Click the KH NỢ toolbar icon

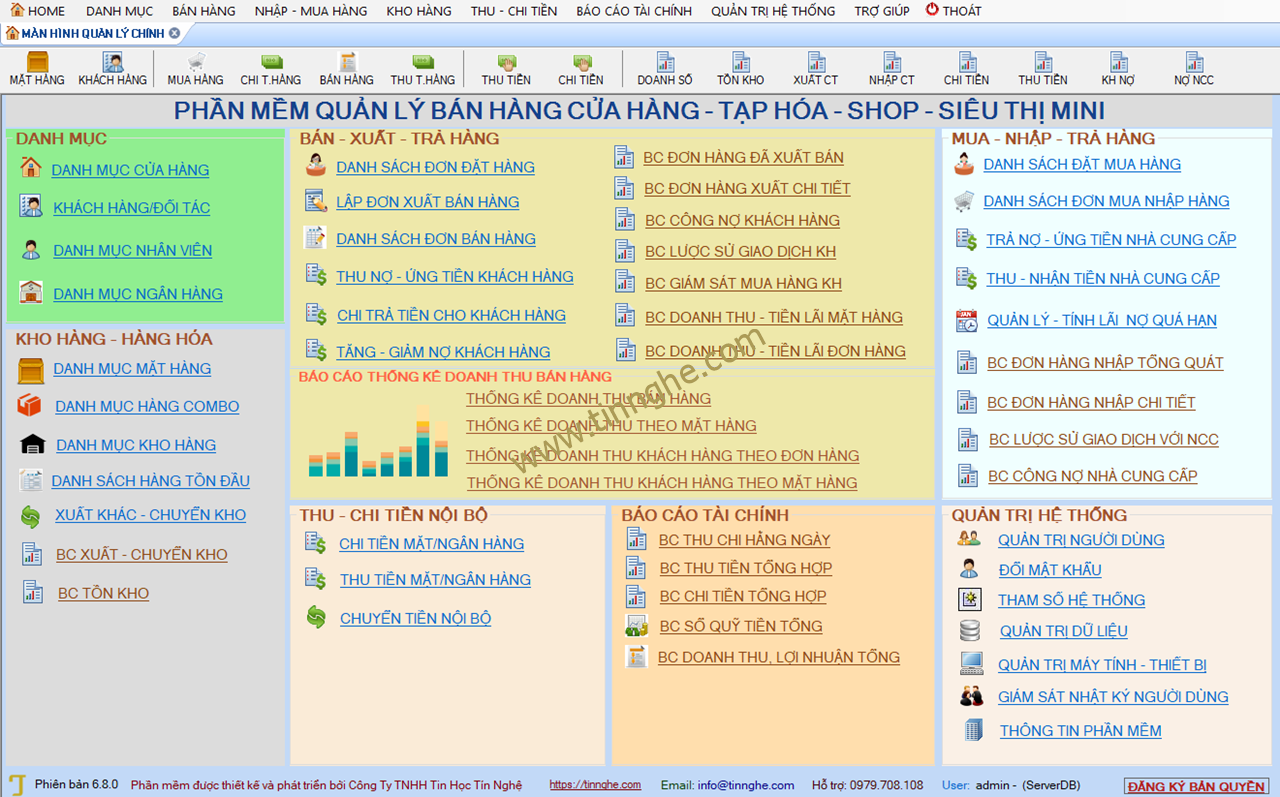click(x=1118, y=69)
